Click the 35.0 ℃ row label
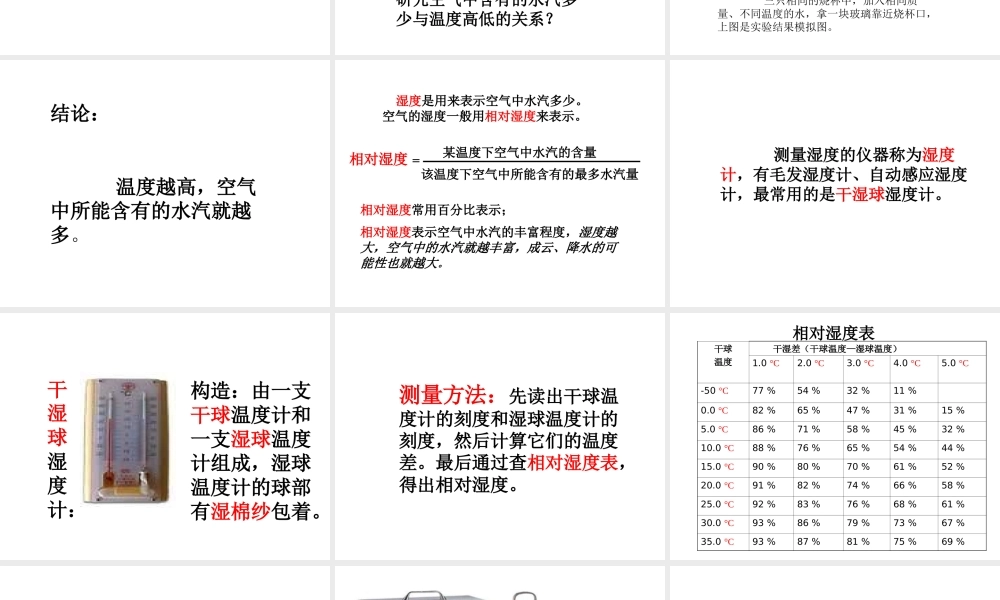 tap(717, 541)
